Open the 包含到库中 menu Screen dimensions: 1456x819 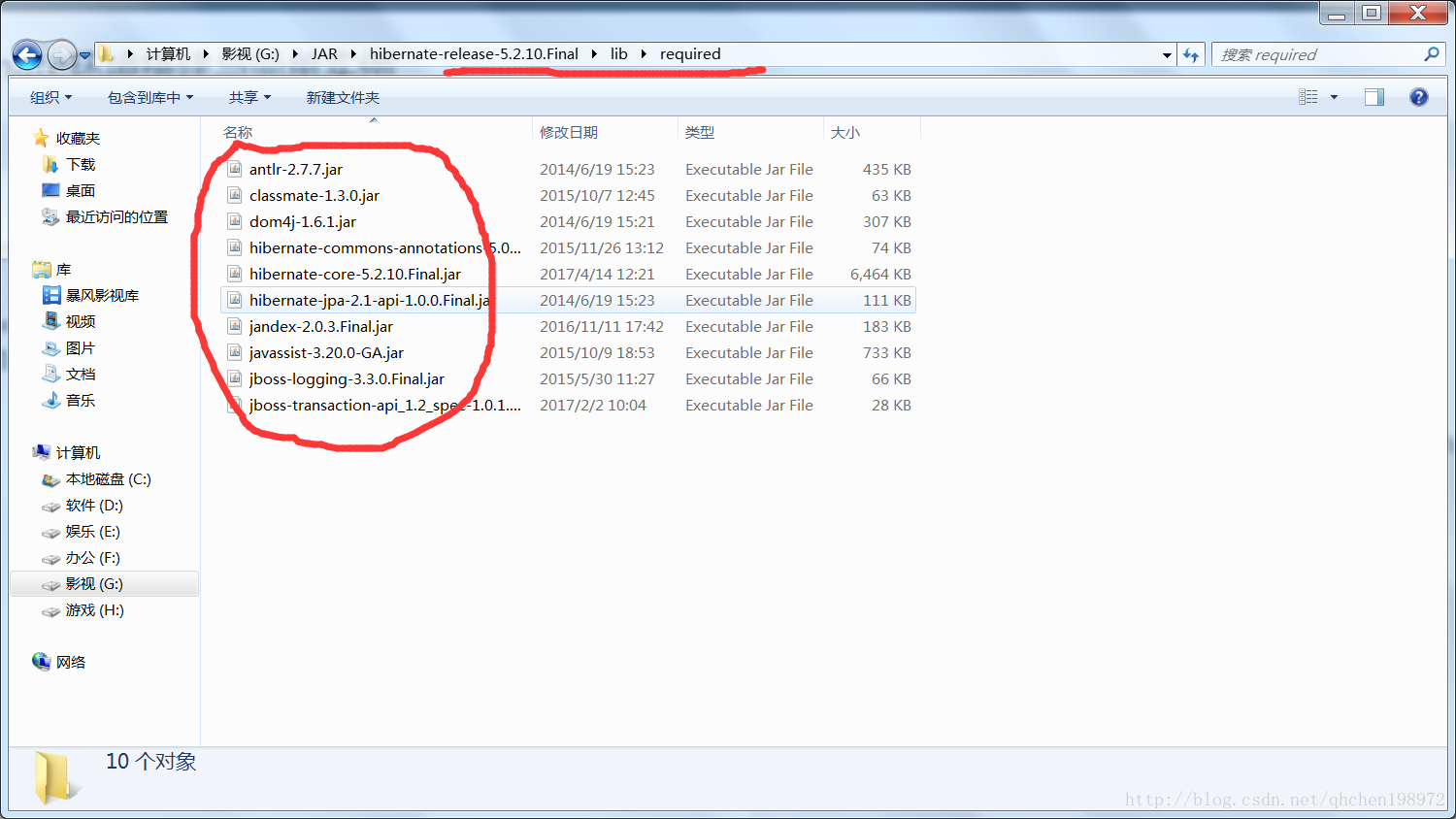coord(150,97)
